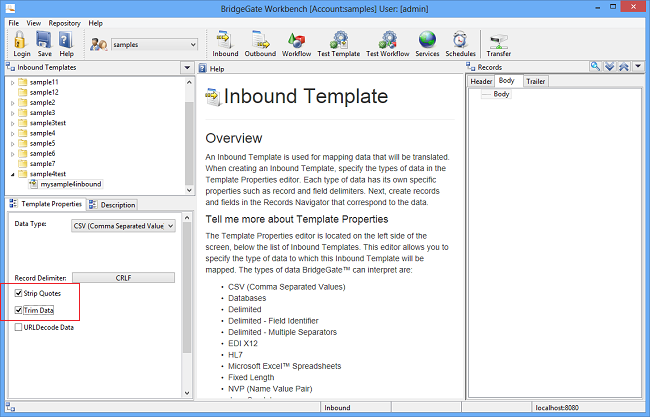
Task: Select the sample6 folder
Action: click(x=42, y=153)
